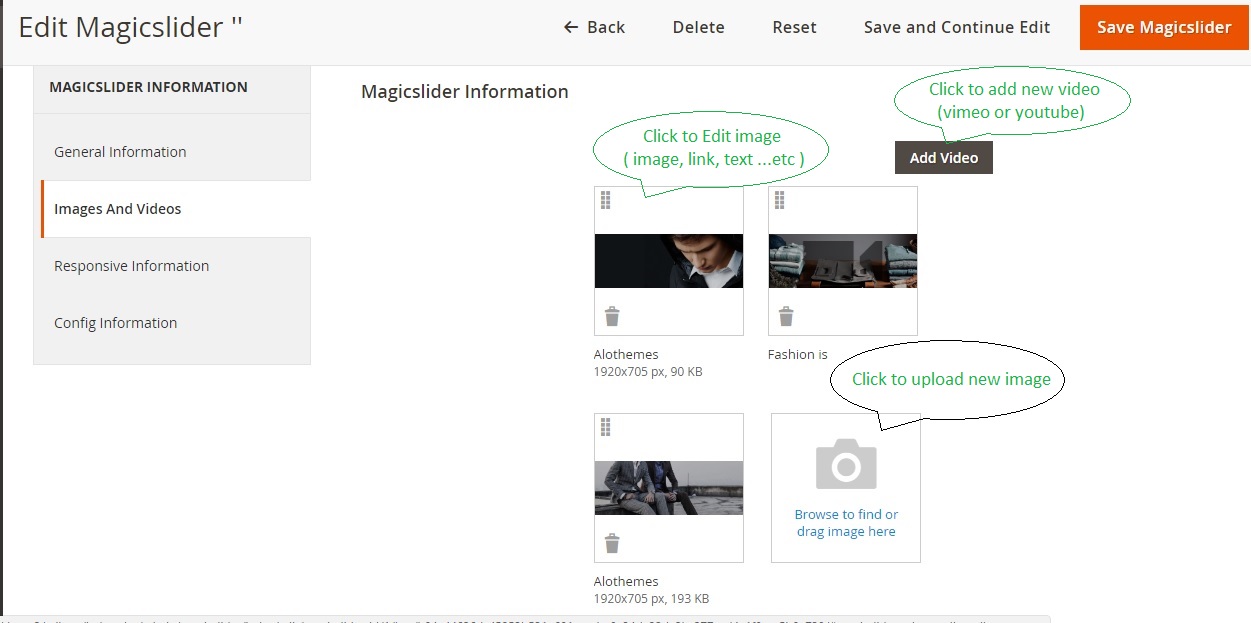Select Images And Videos tab
This screenshot has height=623, width=1251.
(x=118, y=209)
